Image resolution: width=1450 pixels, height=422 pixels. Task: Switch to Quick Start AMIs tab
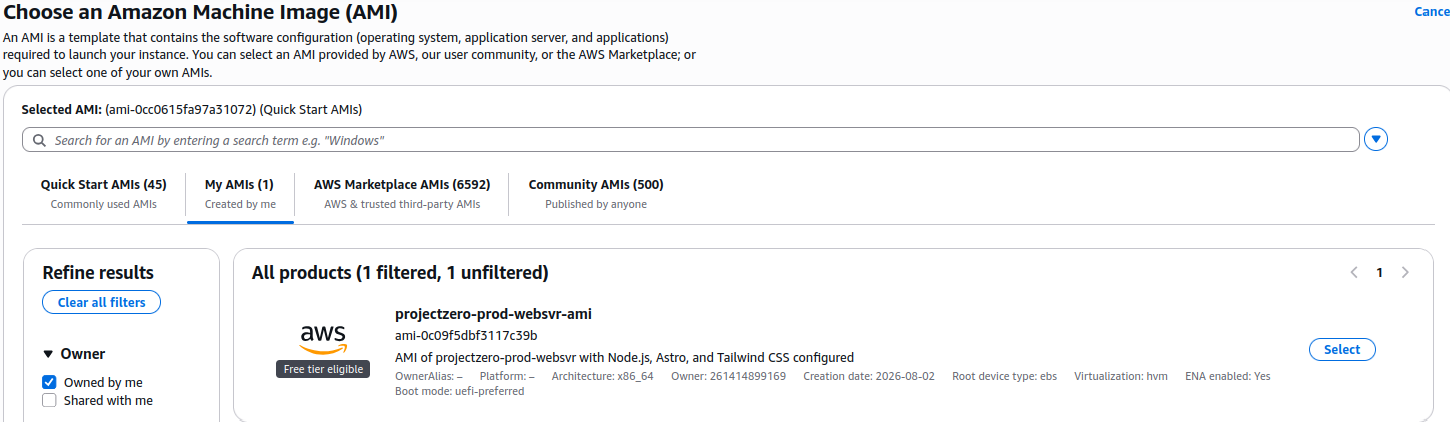(x=104, y=193)
